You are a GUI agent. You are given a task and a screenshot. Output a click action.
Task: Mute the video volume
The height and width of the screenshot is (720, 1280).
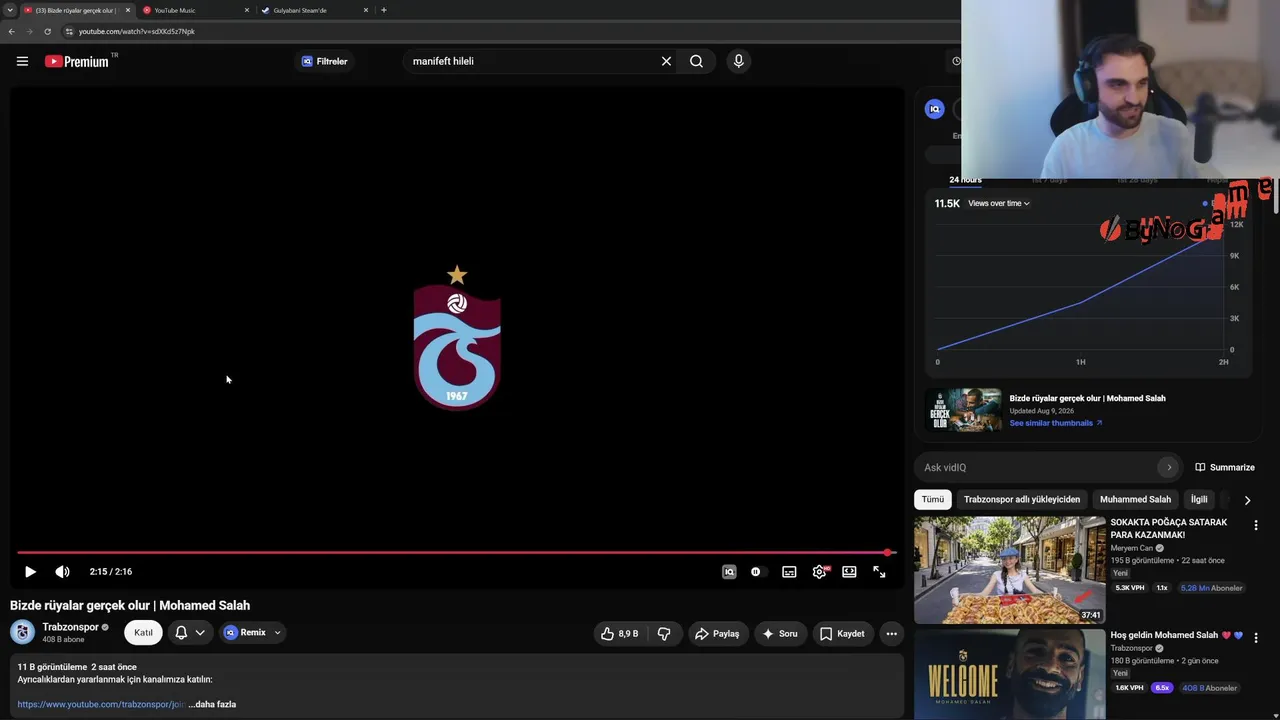point(62,572)
